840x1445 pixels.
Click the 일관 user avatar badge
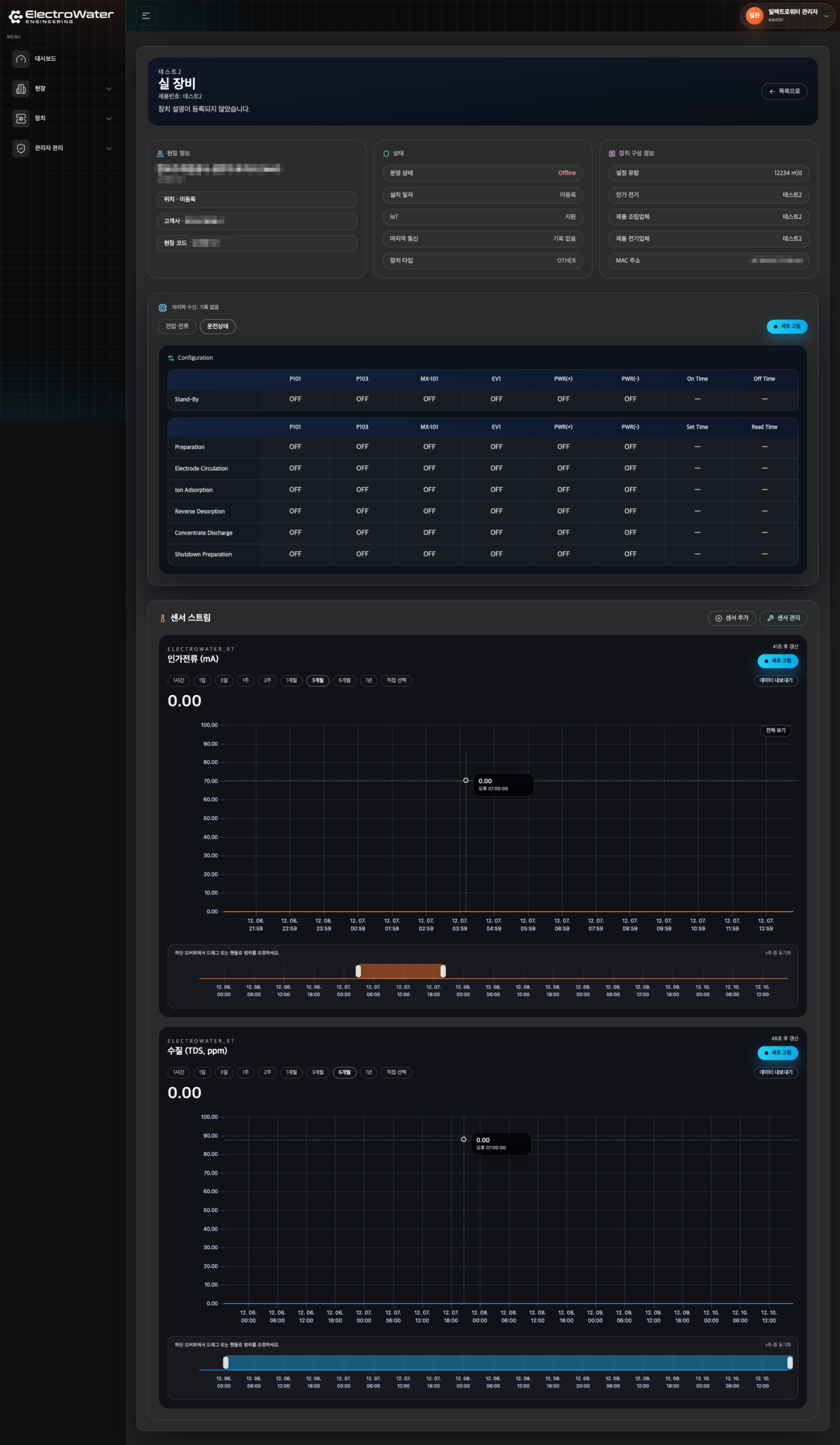click(x=754, y=15)
